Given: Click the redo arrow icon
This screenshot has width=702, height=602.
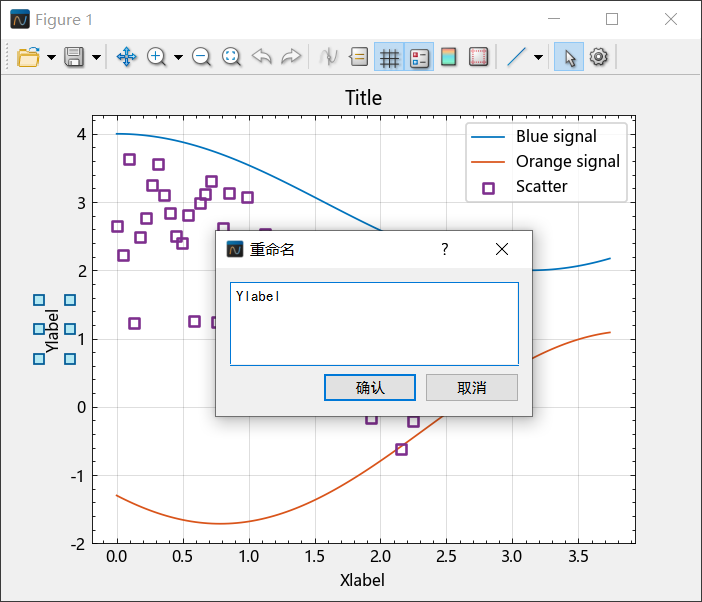Looking at the screenshot, I should pos(291,57).
